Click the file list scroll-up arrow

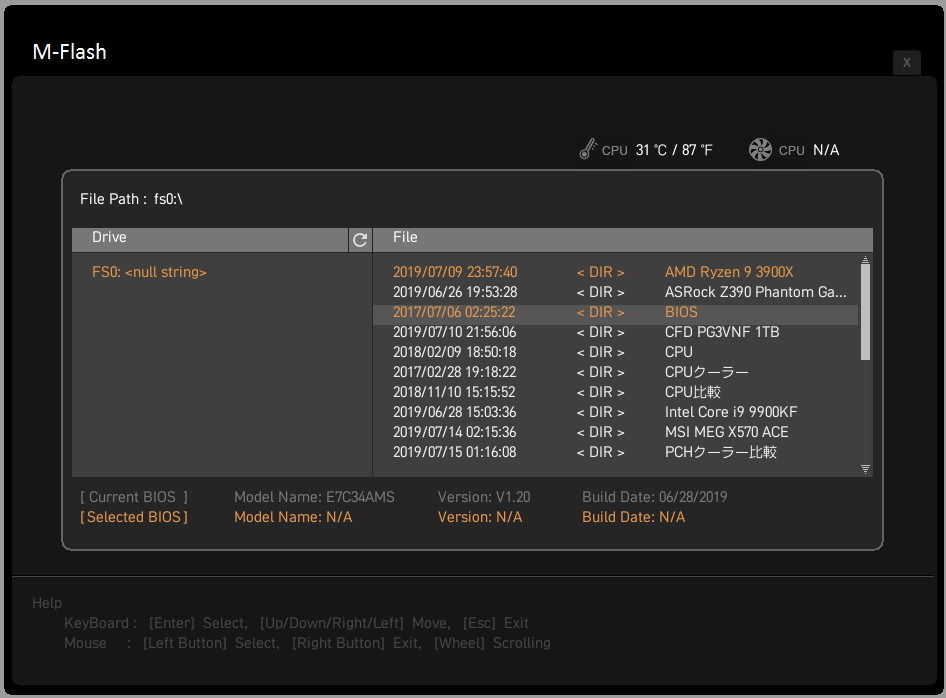[x=865, y=260]
